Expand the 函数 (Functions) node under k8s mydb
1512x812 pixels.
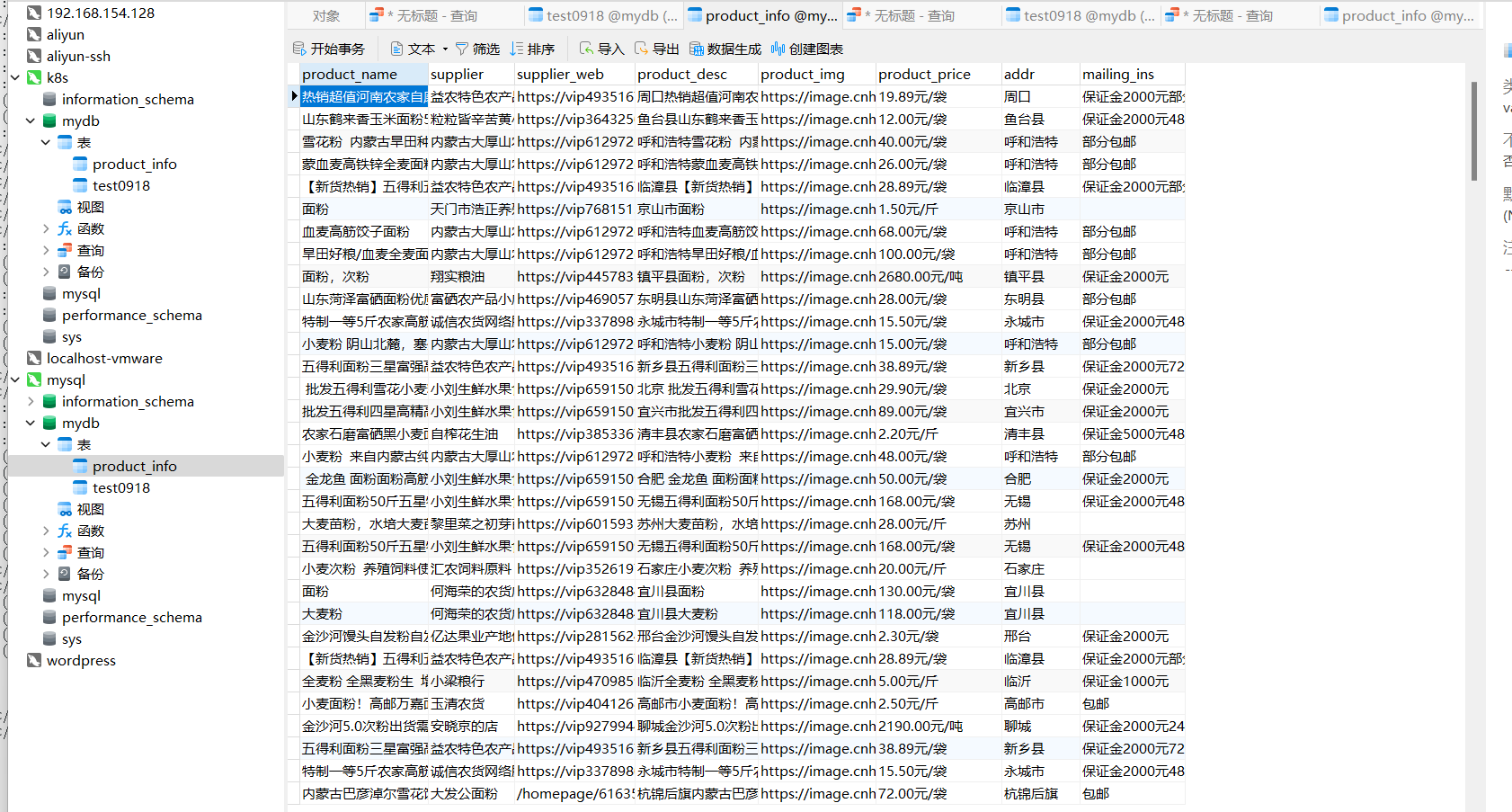(46, 228)
